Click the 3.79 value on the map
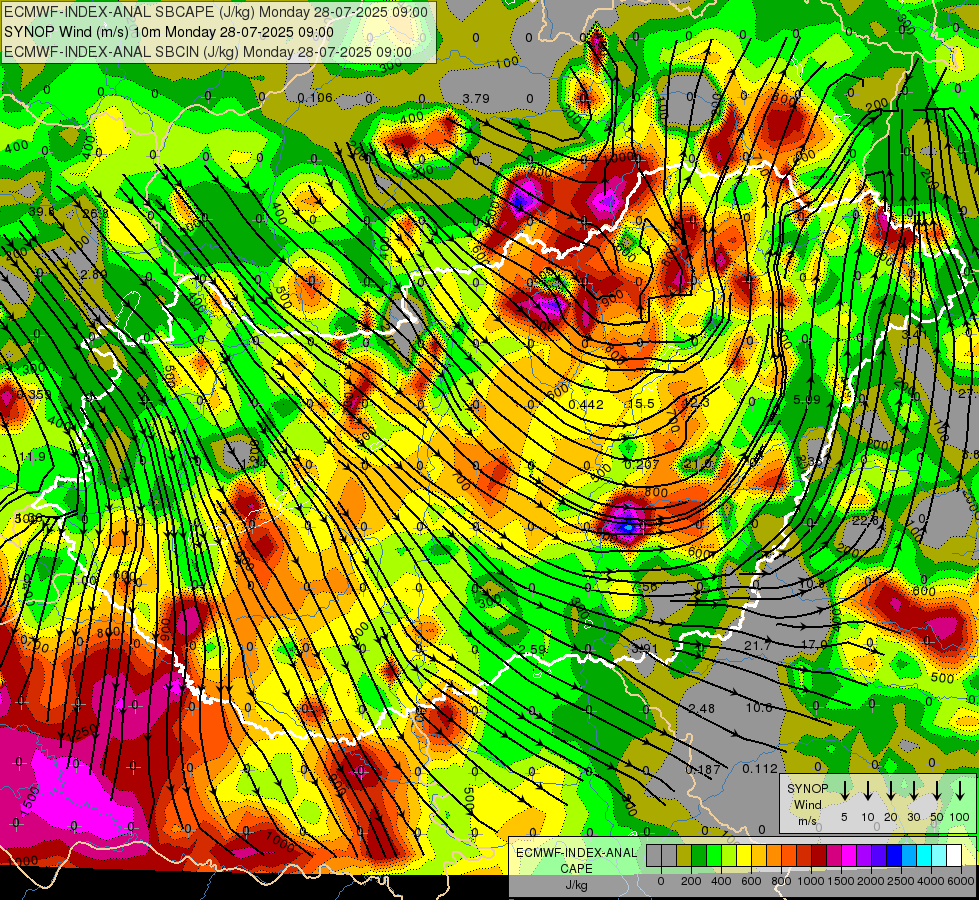Screen dimensions: 979x900 coord(476,99)
